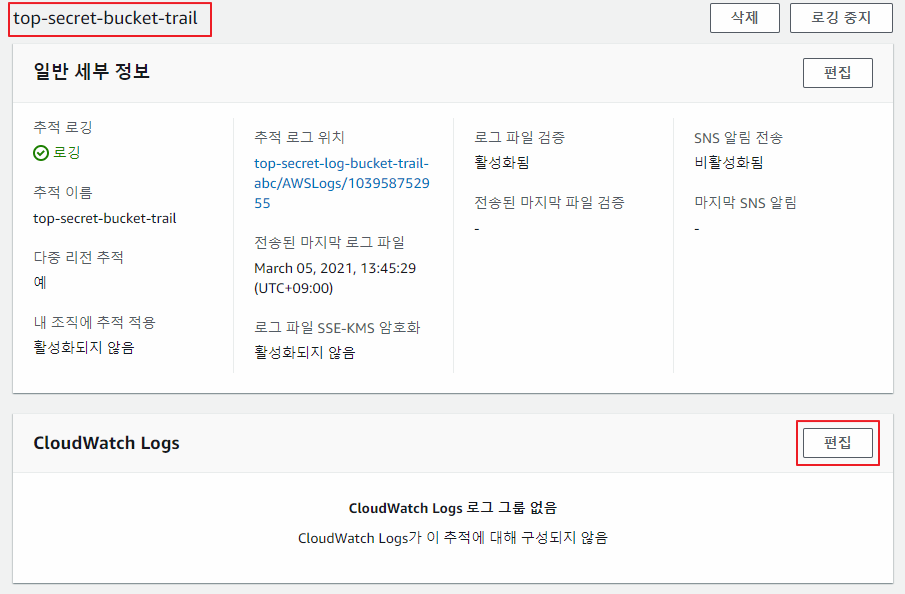Click the 예 value under 다중 리전 추적
905x594 pixels.
tap(40, 283)
